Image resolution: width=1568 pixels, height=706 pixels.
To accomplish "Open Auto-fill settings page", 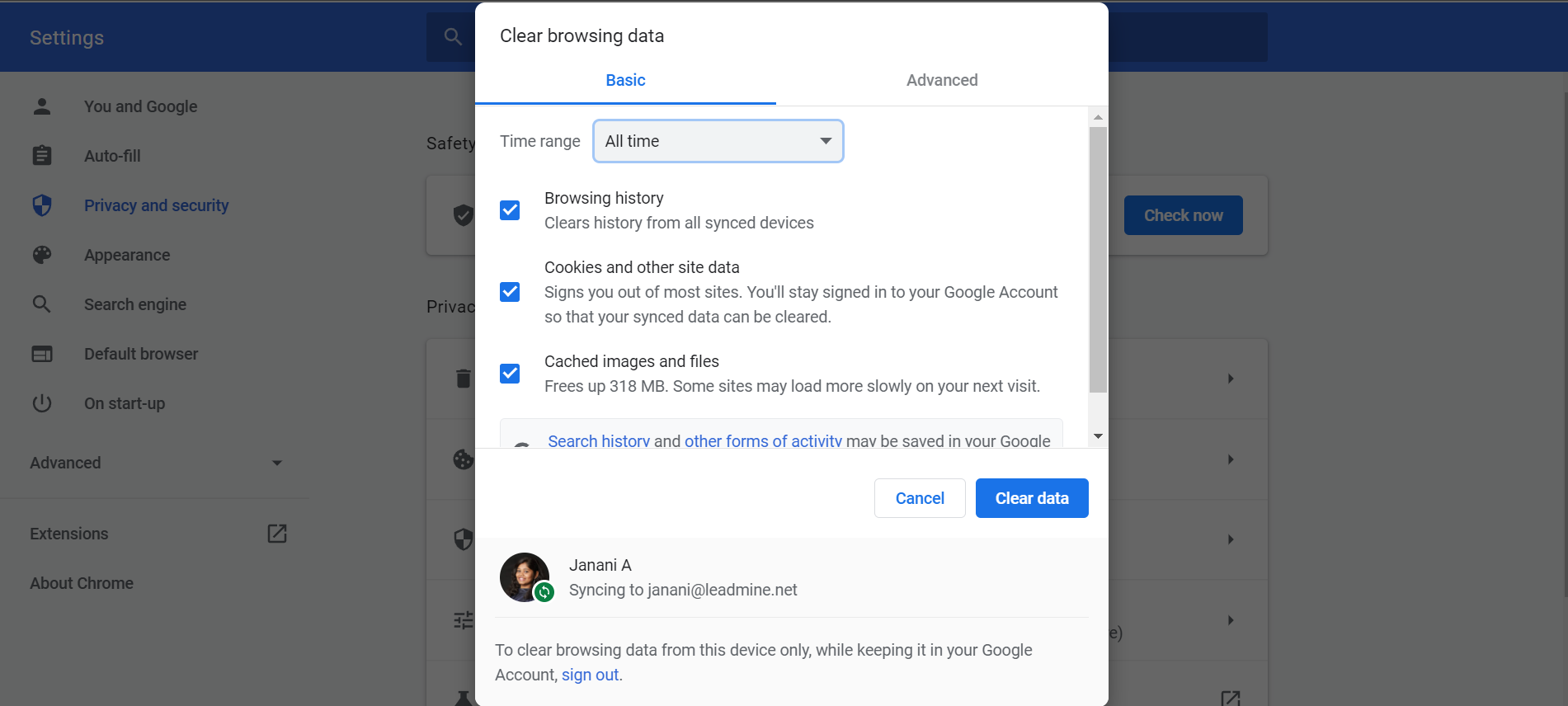I will (112, 156).
